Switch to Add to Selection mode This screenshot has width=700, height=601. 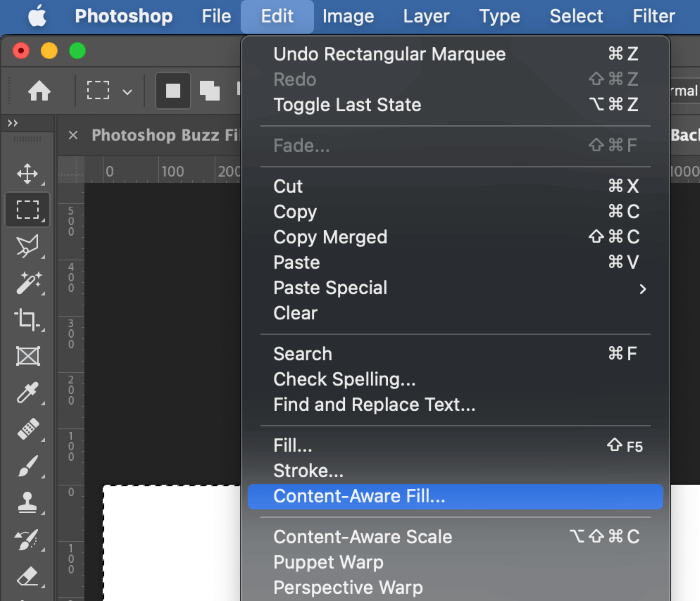pos(210,91)
